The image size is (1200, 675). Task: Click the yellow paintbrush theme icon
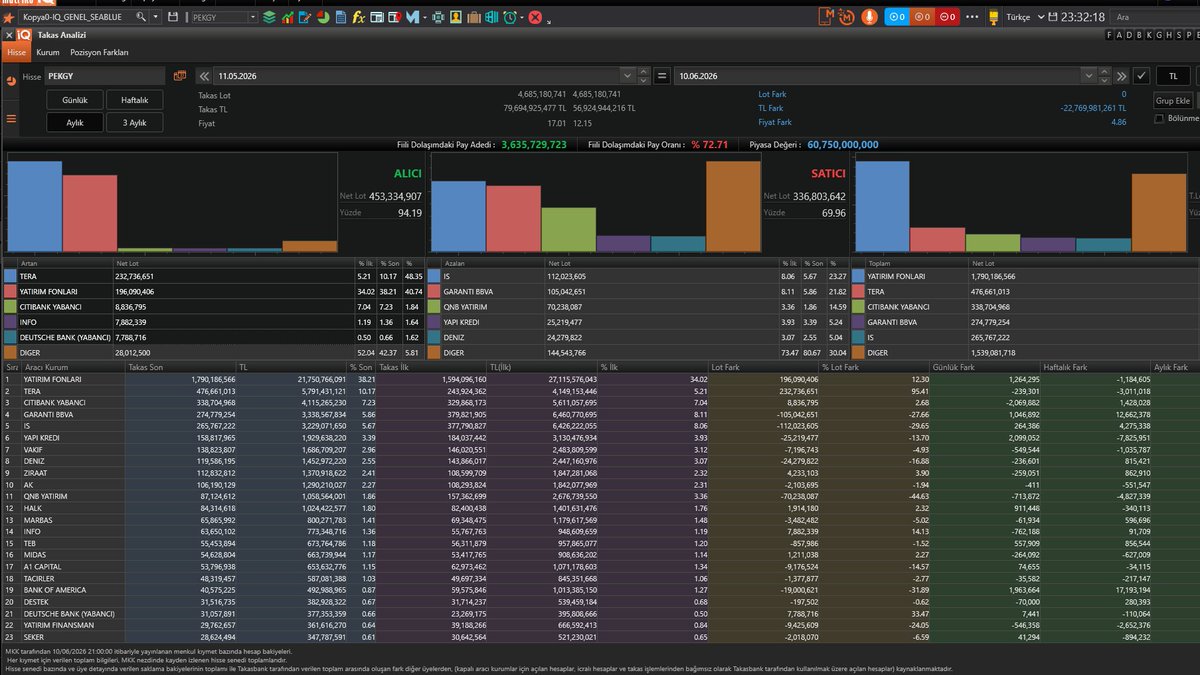coord(993,17)
